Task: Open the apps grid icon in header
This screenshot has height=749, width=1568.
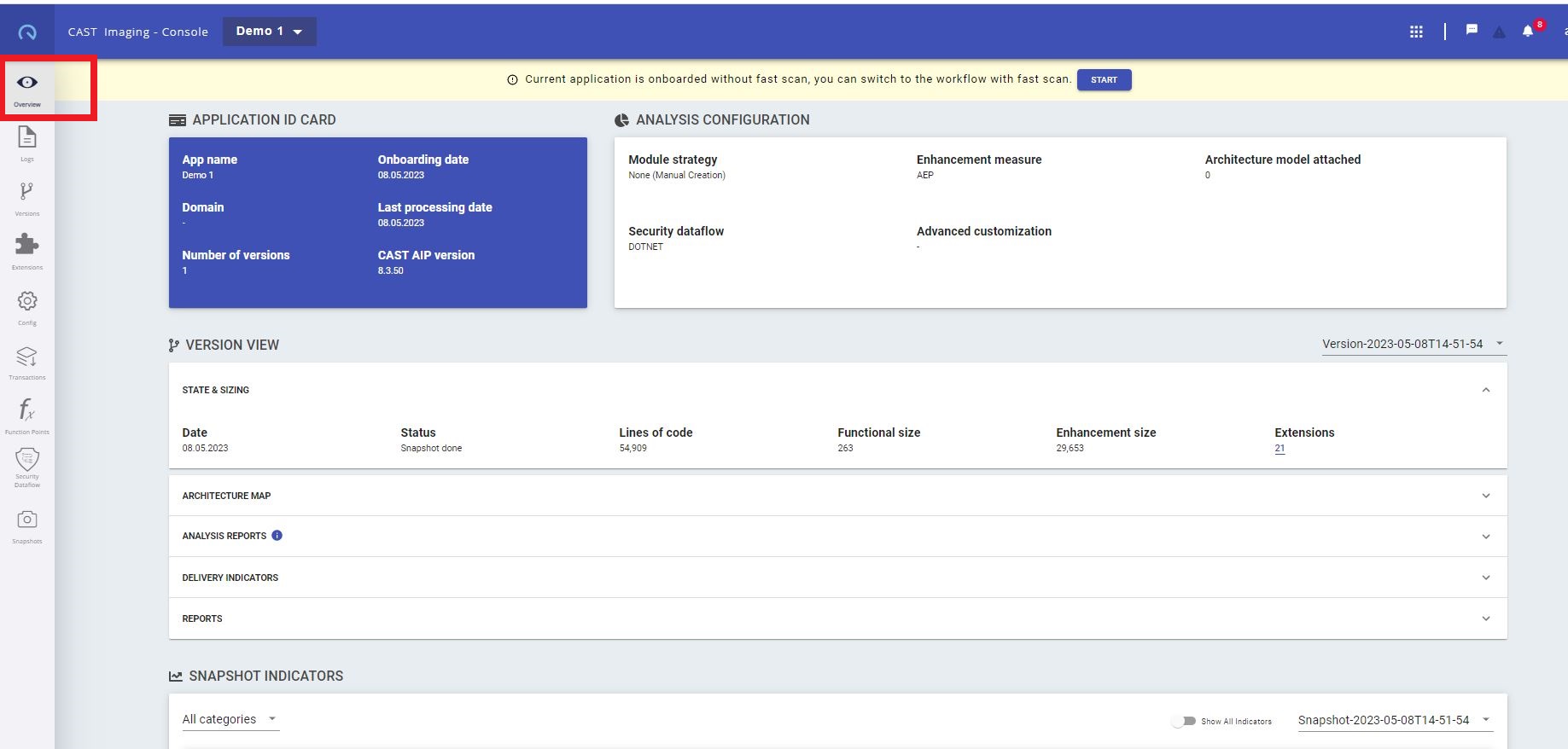Action: click(x=1416, y=32)
